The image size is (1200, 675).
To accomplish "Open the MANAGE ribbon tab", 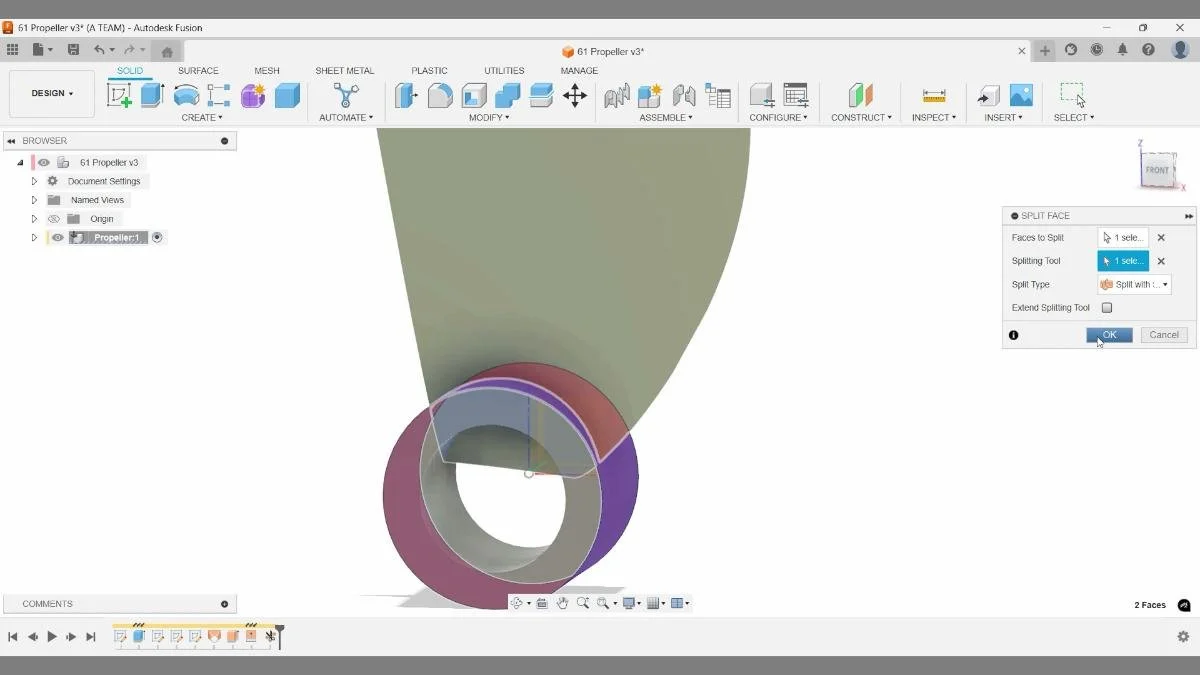I will click(579, 70).
